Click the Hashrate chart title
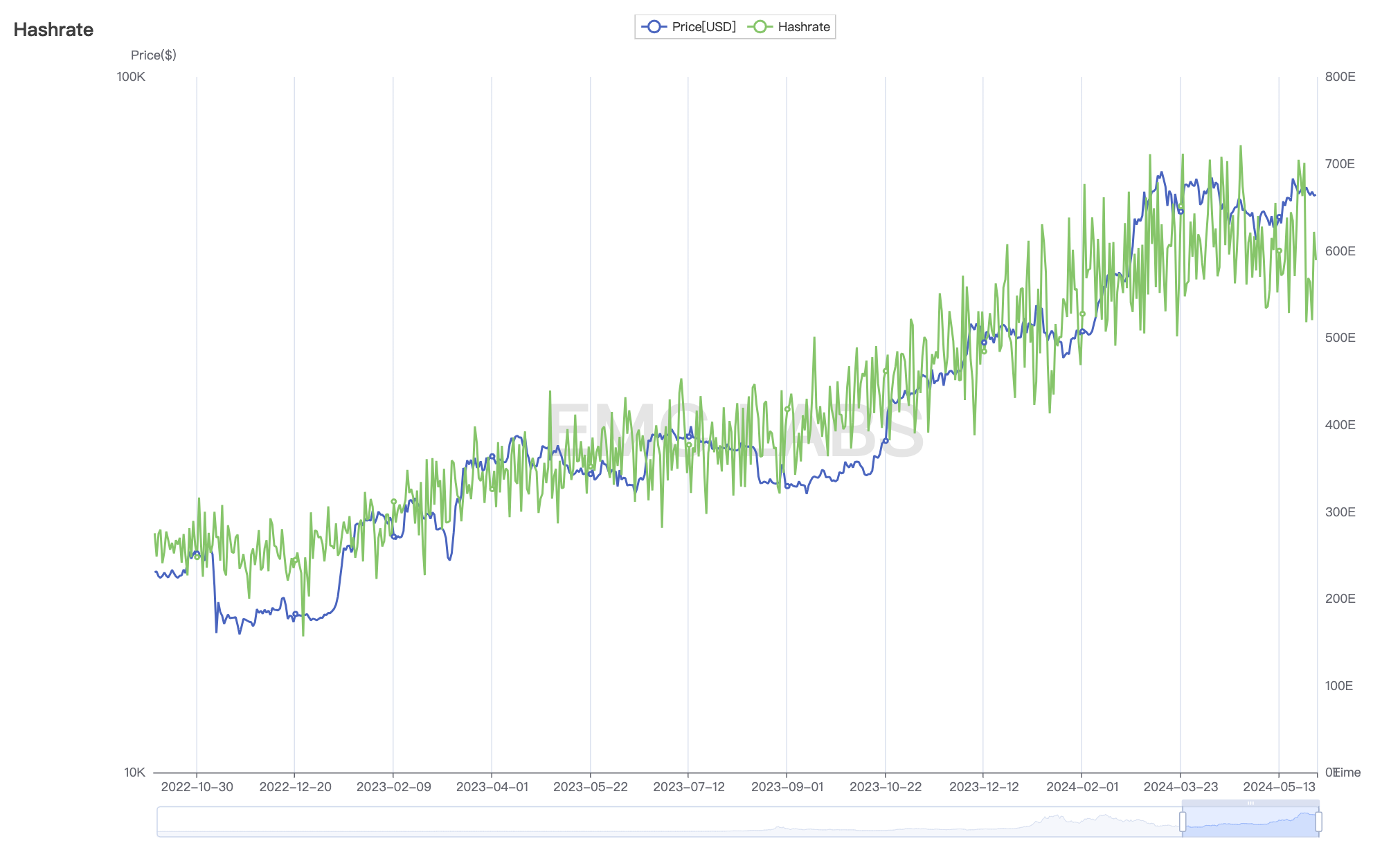Image resolution: width=1400 pixels, height=868 pixels. [x=53, y=30]
